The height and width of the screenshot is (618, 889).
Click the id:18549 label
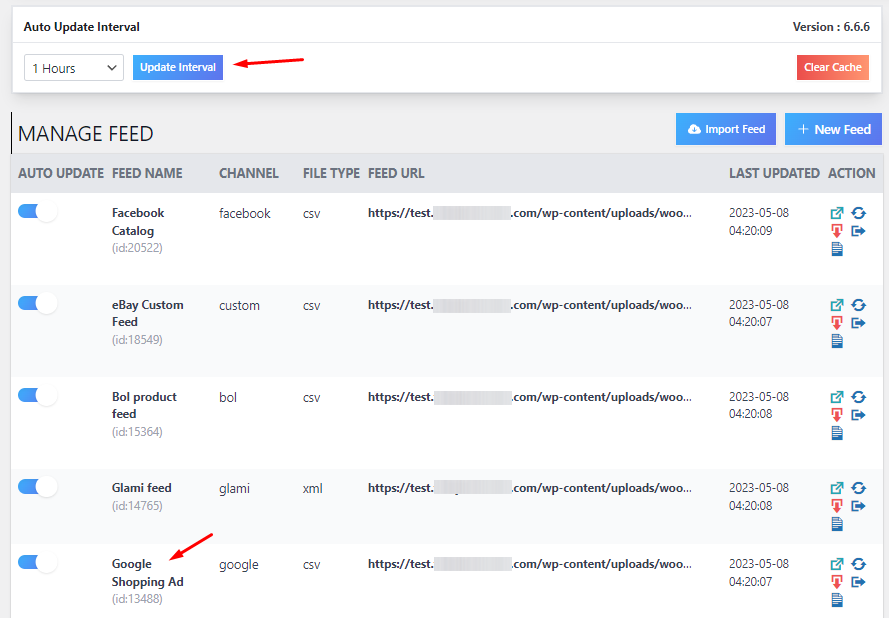pos(137,340)
